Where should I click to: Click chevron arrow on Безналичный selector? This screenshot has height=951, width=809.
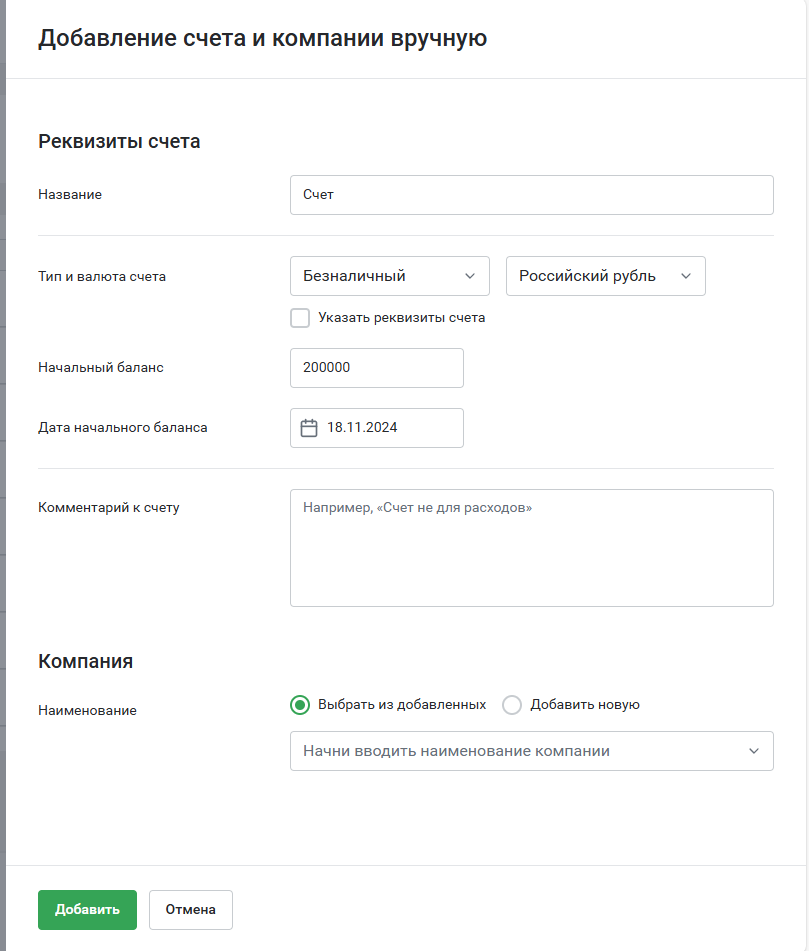tap(469, 276)
